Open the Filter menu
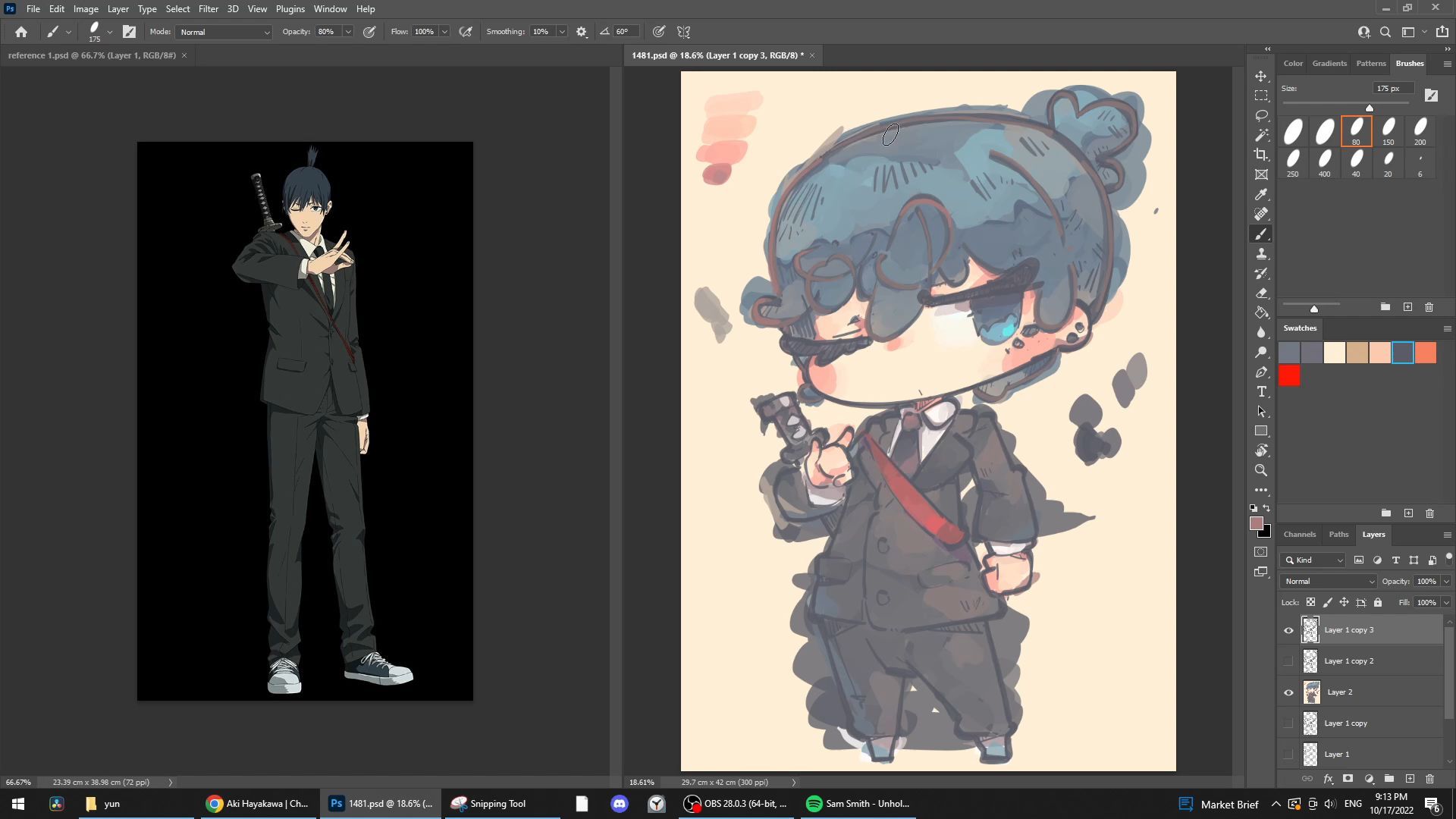The image size is (1456, 819). 208,9
